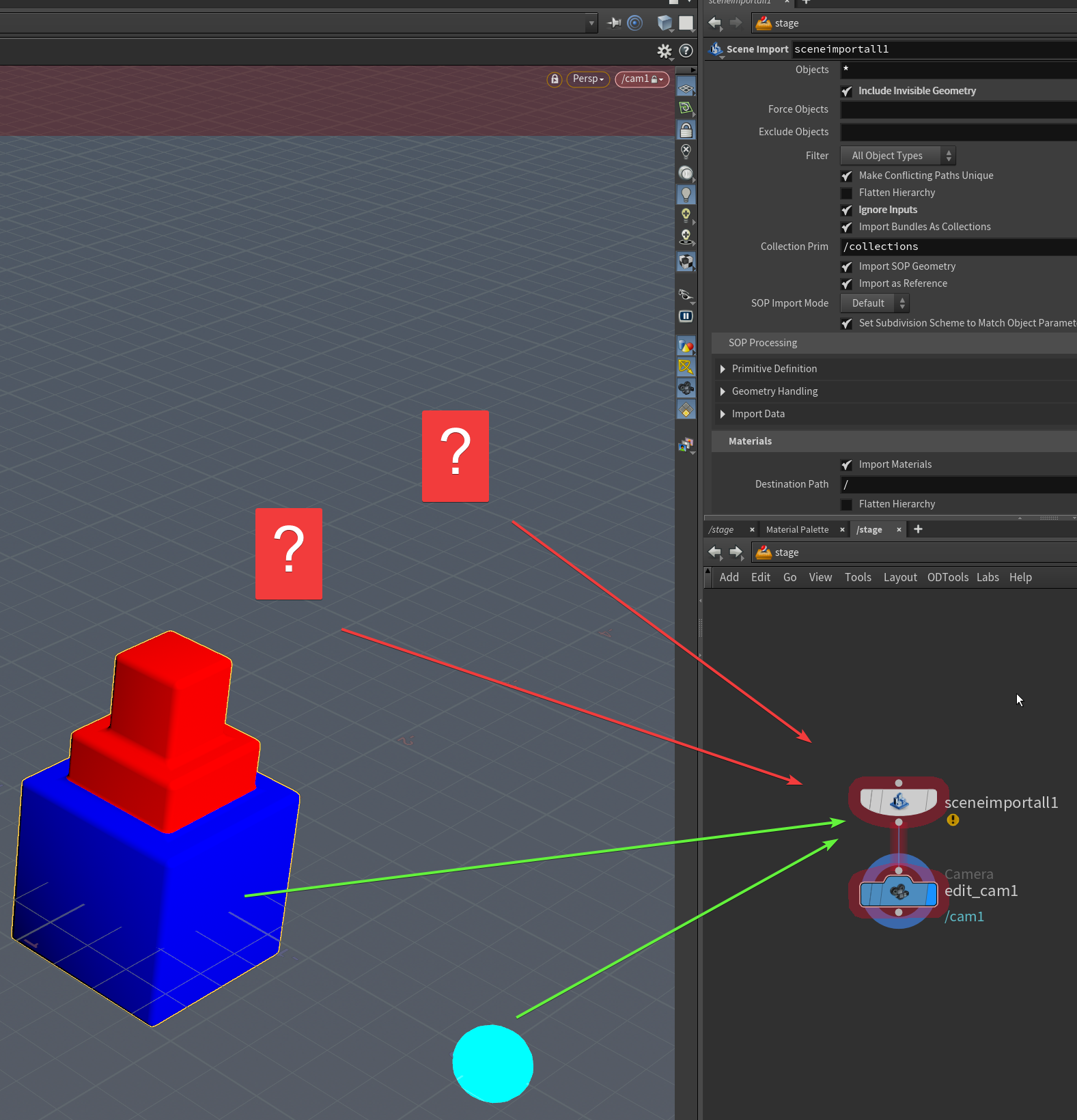This screenshot has height=1120, width=1077.
Task: Click the headlight lighting bulb icon
Action: [x=686, y=195]
